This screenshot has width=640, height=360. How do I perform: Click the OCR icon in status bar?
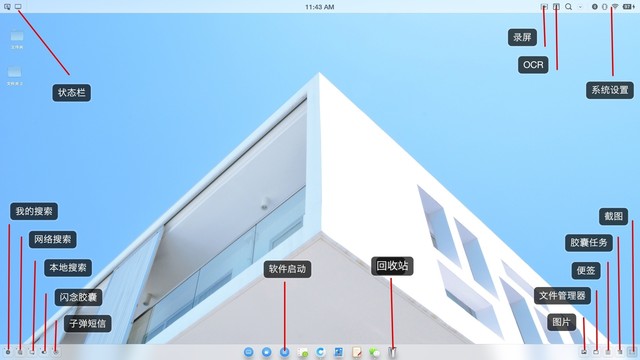tap(556, 7)
